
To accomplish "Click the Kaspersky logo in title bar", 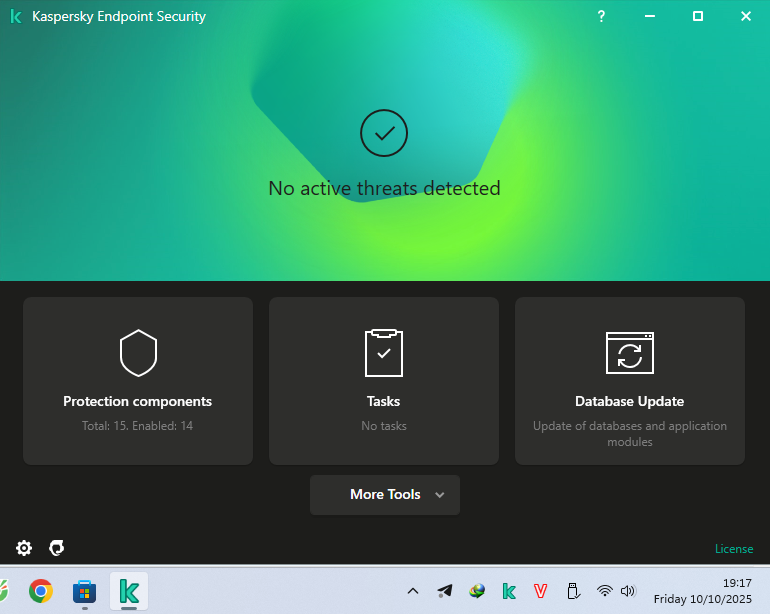I will coord(16,16).
